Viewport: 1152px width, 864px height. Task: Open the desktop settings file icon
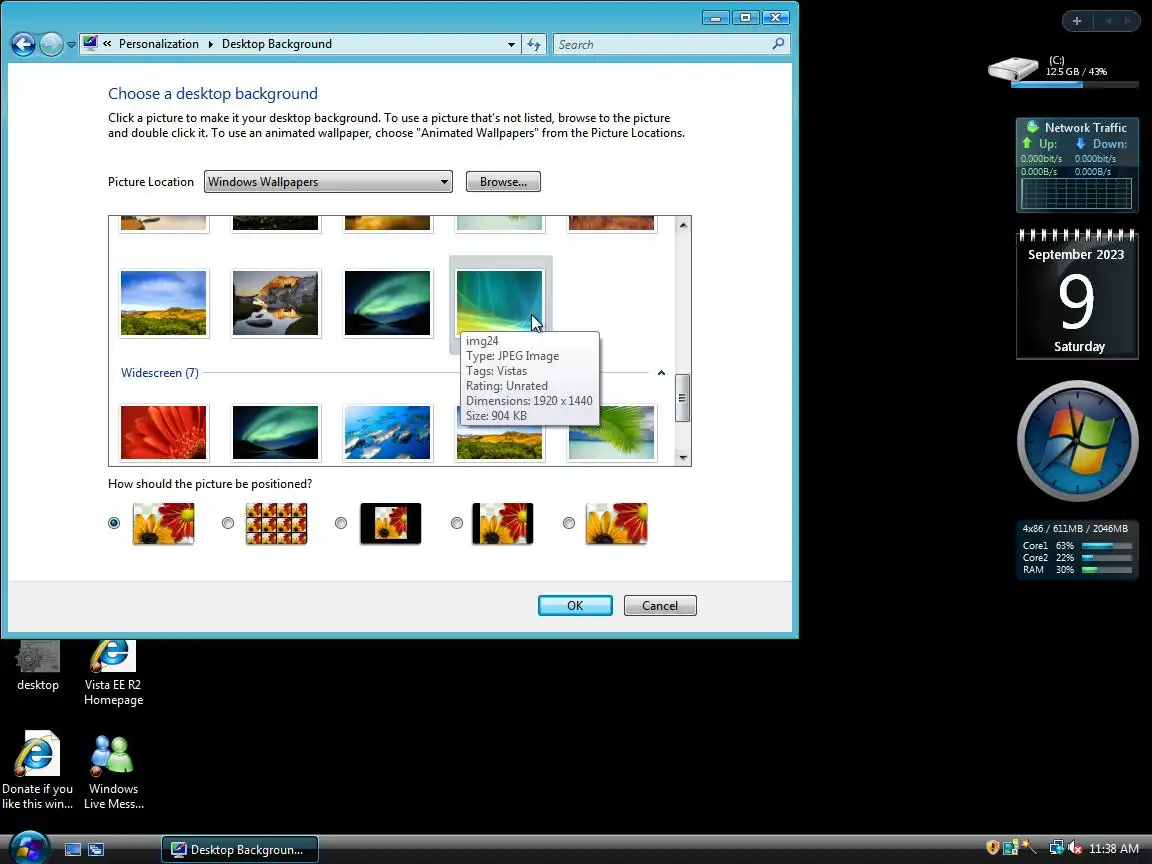37,667
